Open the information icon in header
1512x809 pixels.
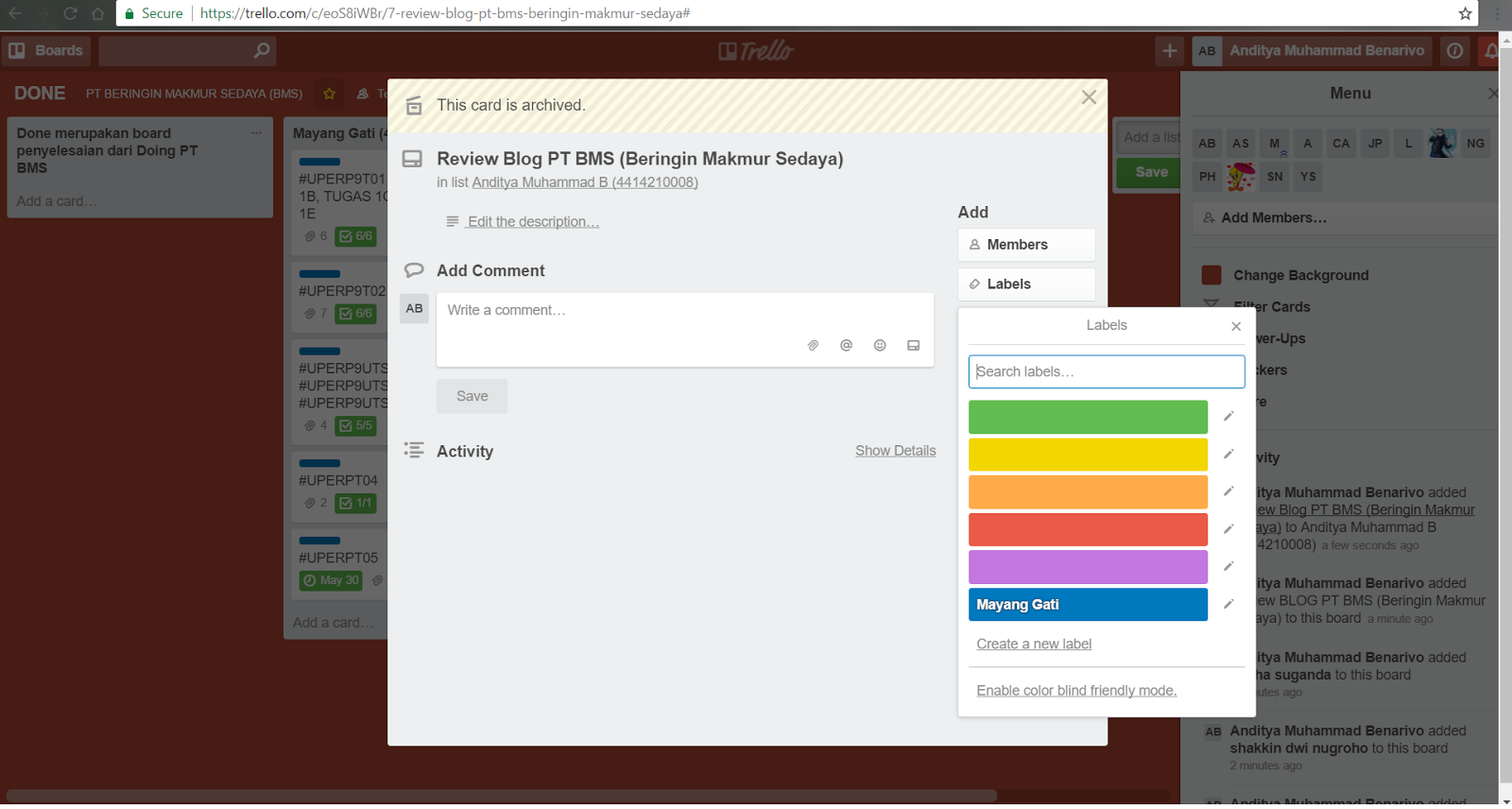(1455, 51)
